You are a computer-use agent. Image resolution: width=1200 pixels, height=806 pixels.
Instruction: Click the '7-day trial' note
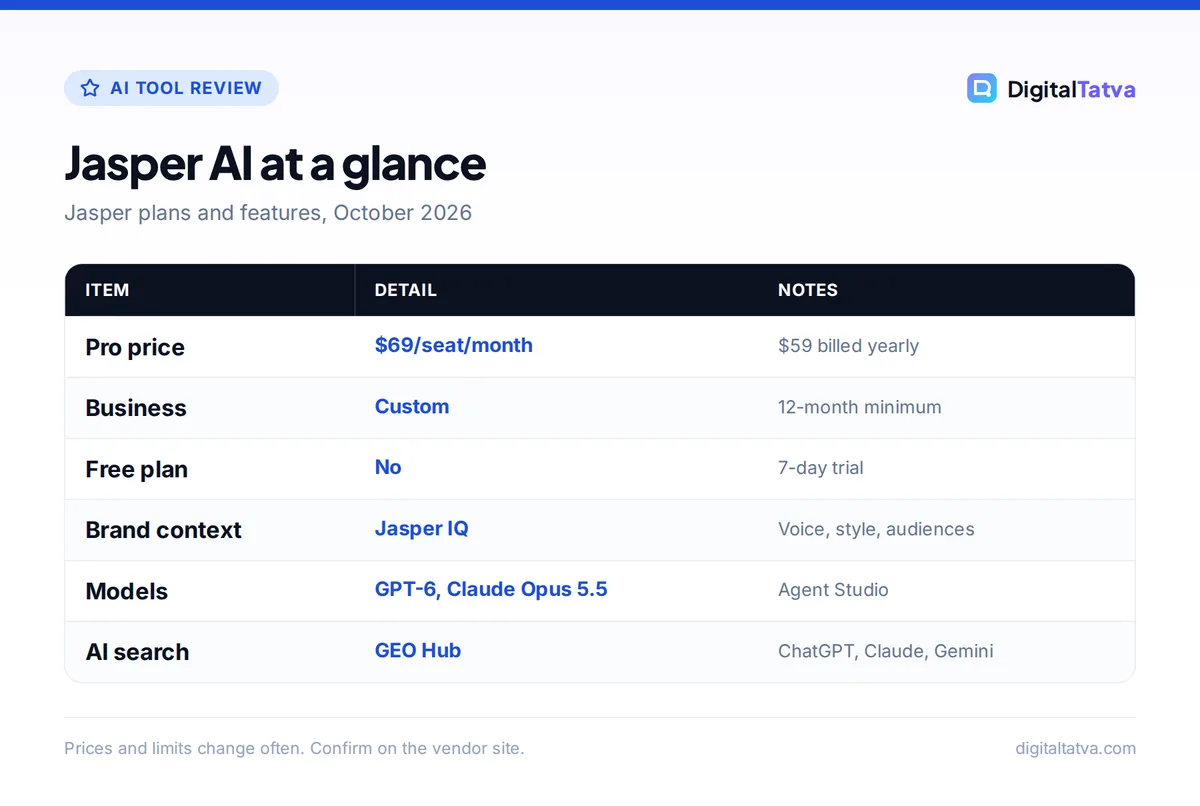click(820, 468)
